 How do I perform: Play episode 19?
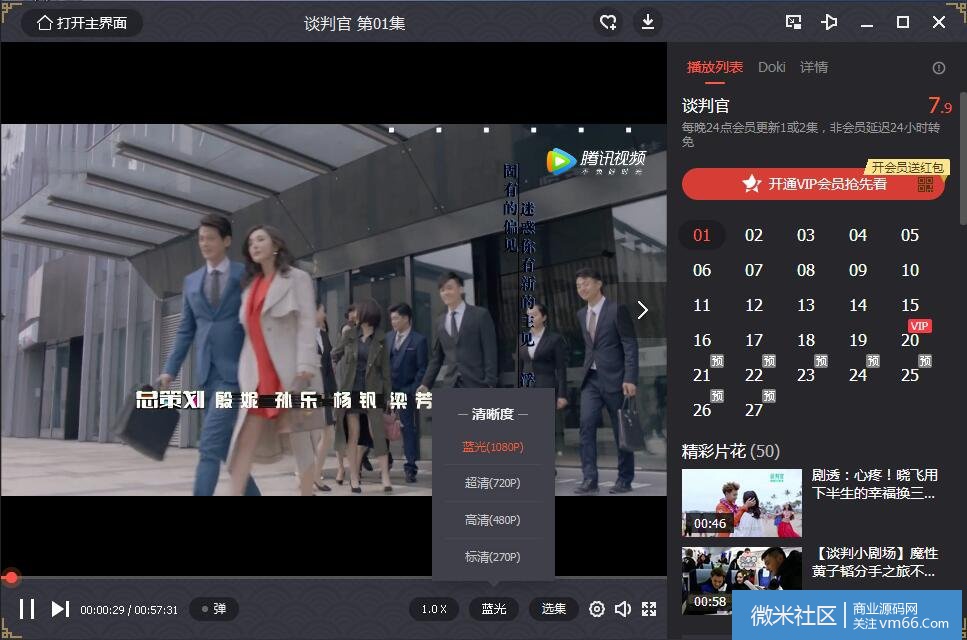pos(858,340)
